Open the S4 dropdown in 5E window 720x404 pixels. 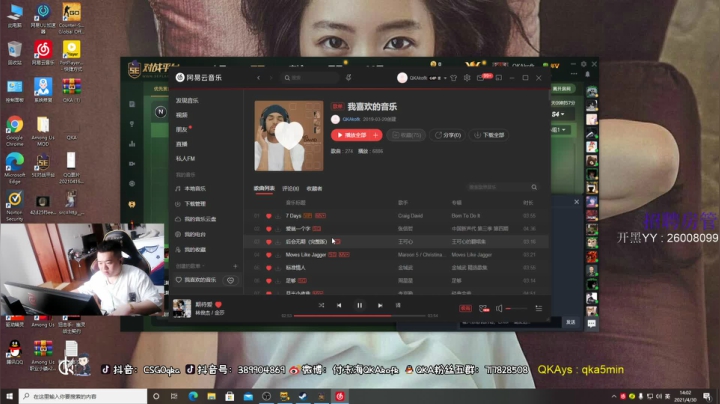(x=558, y=114)
